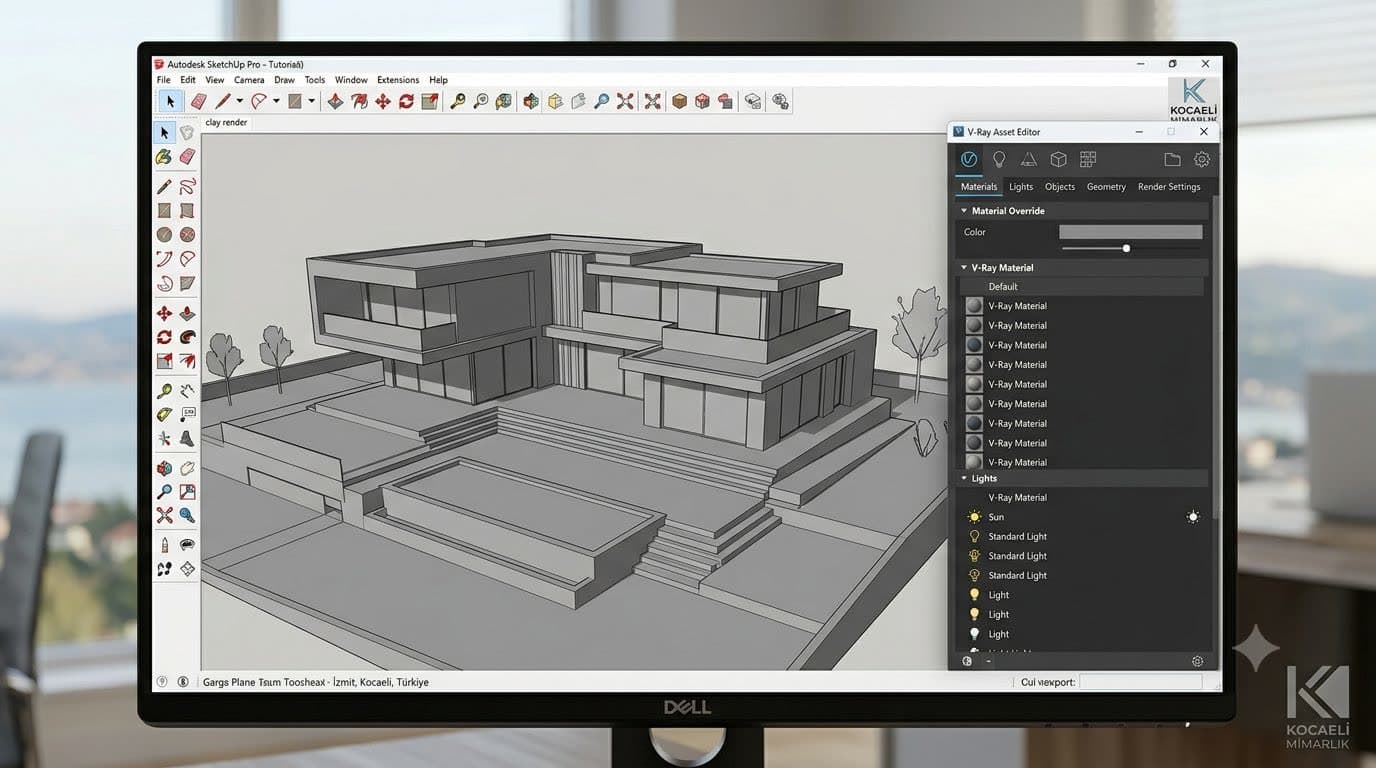Image resolution: width=1376 pixels, height=768 pixels.
Task: Open the Extensions menu
Action: [x=398, y=80]
